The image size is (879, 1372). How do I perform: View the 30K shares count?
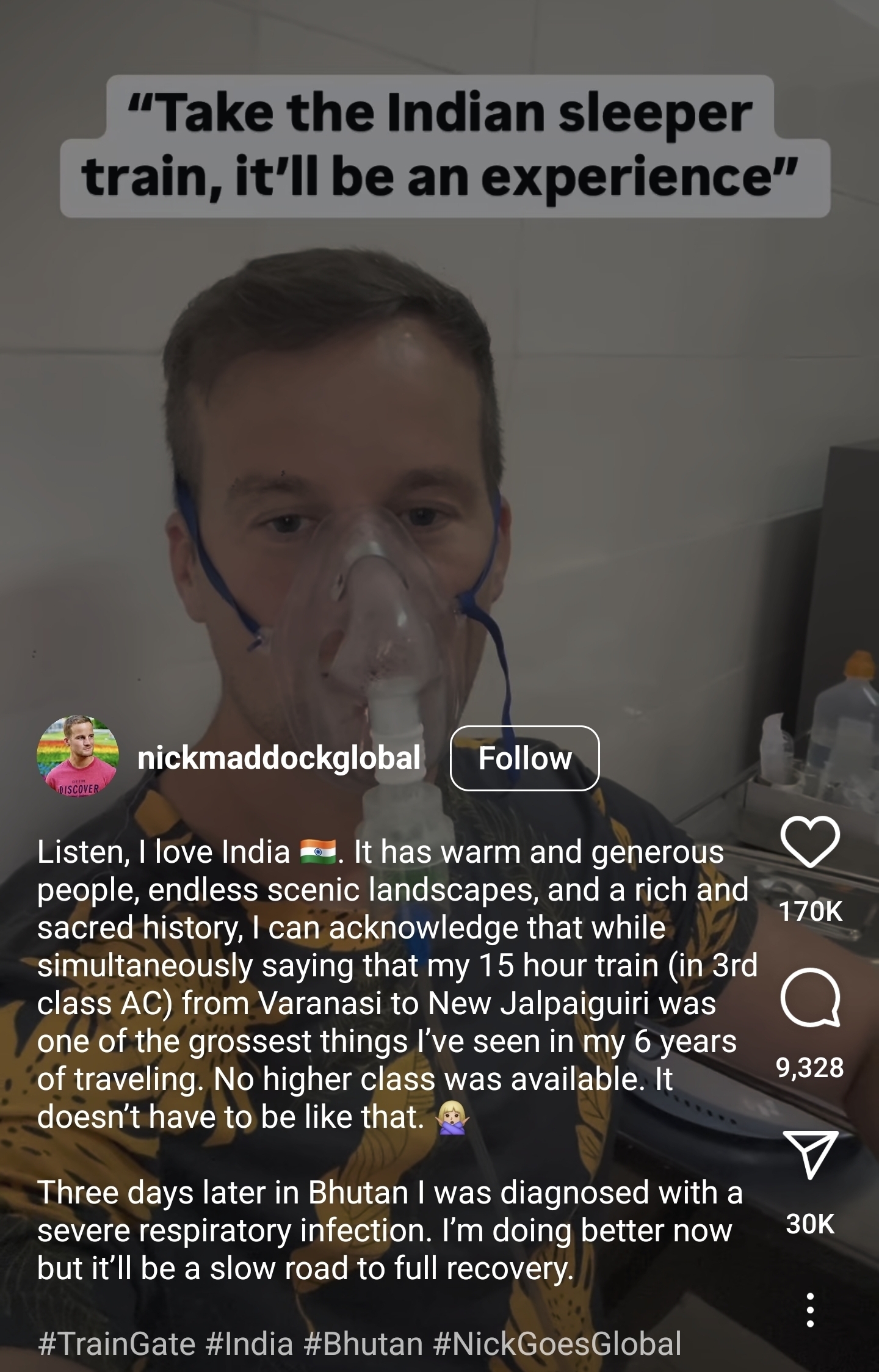[810, 1224]
